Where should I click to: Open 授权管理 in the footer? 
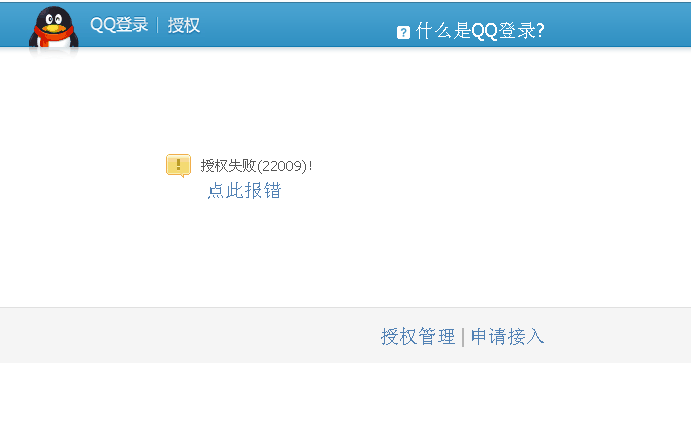coord(418,337)
